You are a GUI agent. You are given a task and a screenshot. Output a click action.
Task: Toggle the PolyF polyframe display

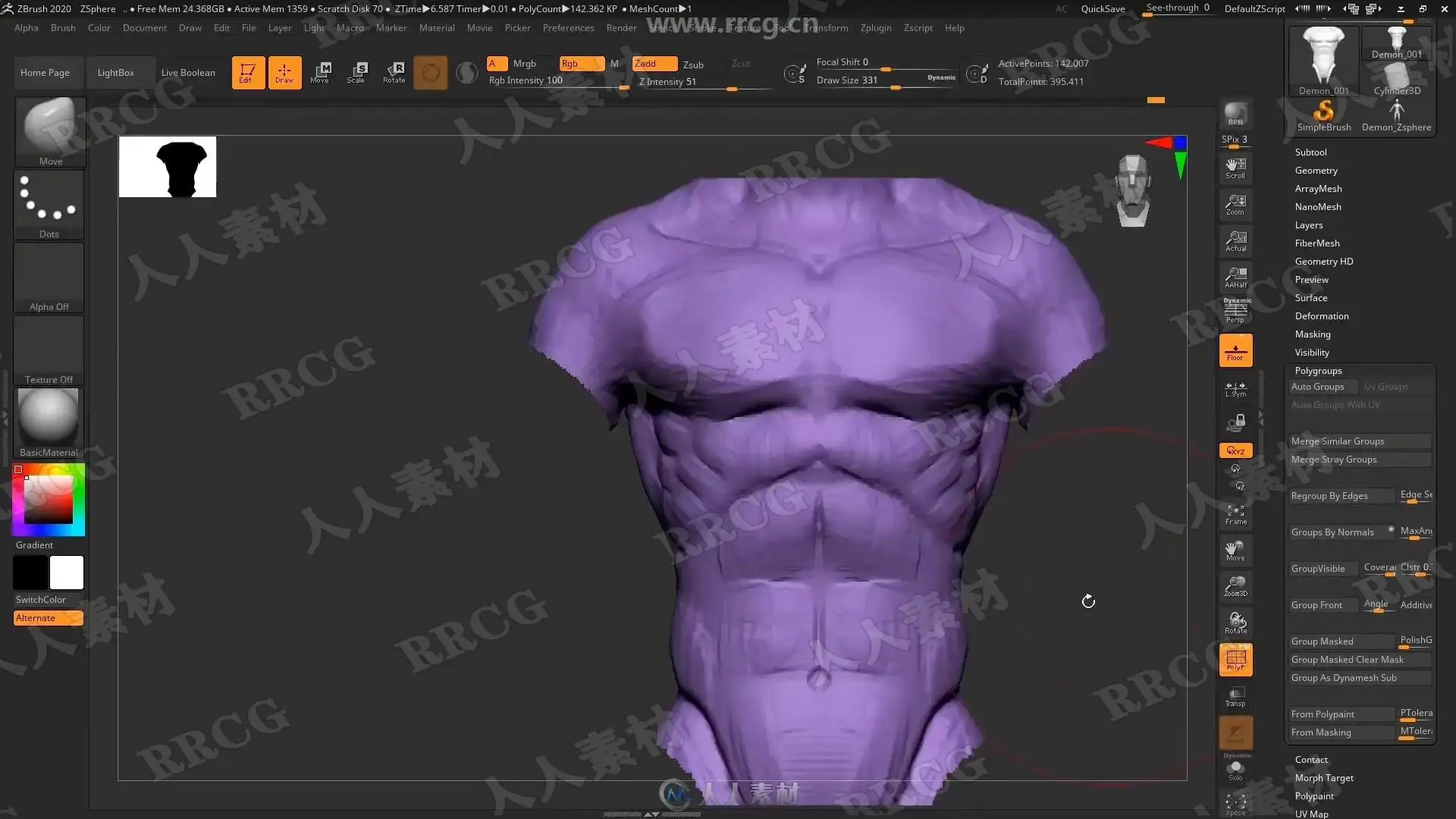tap(1235, 659)
